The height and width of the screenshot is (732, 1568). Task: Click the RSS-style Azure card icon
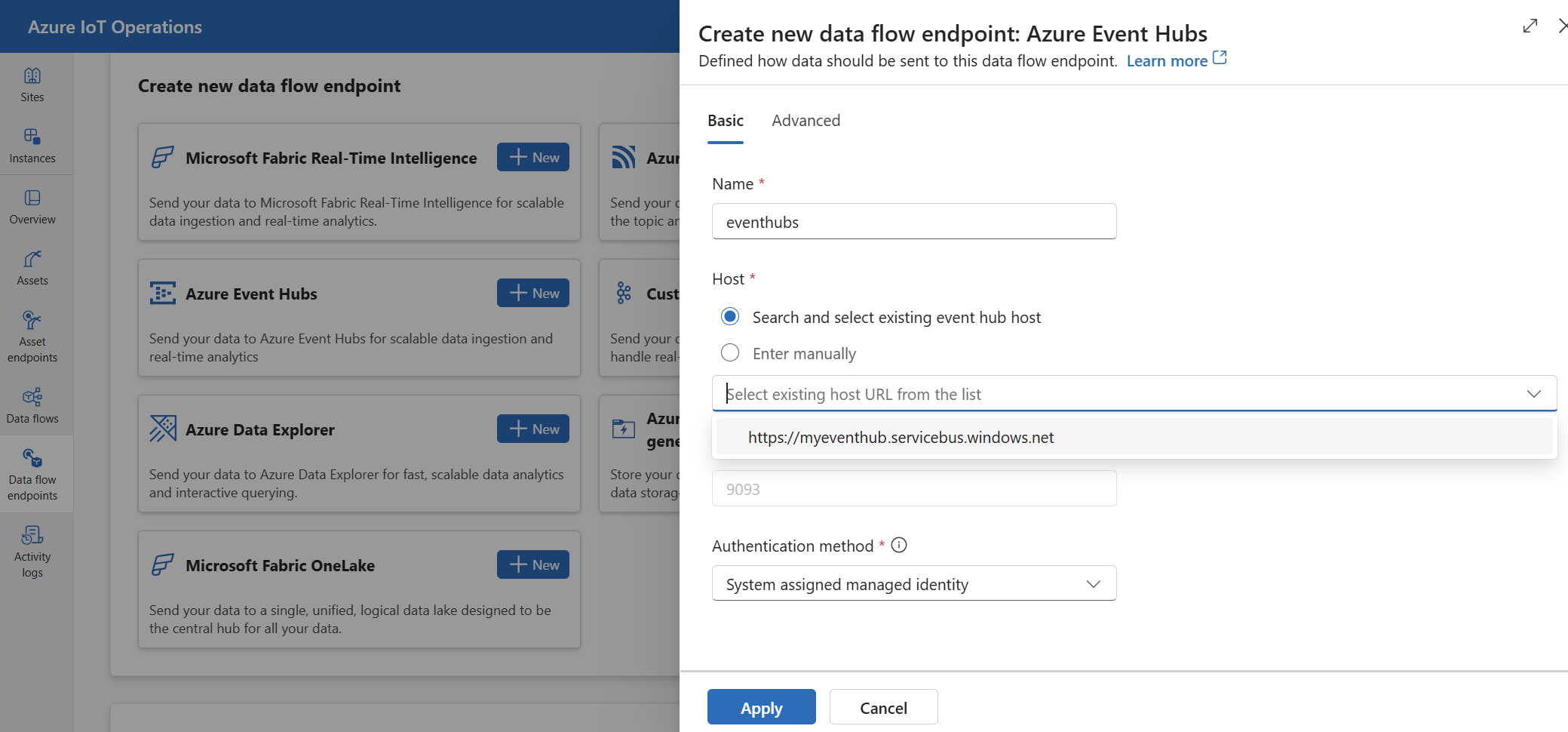click(x=624, y=157)
